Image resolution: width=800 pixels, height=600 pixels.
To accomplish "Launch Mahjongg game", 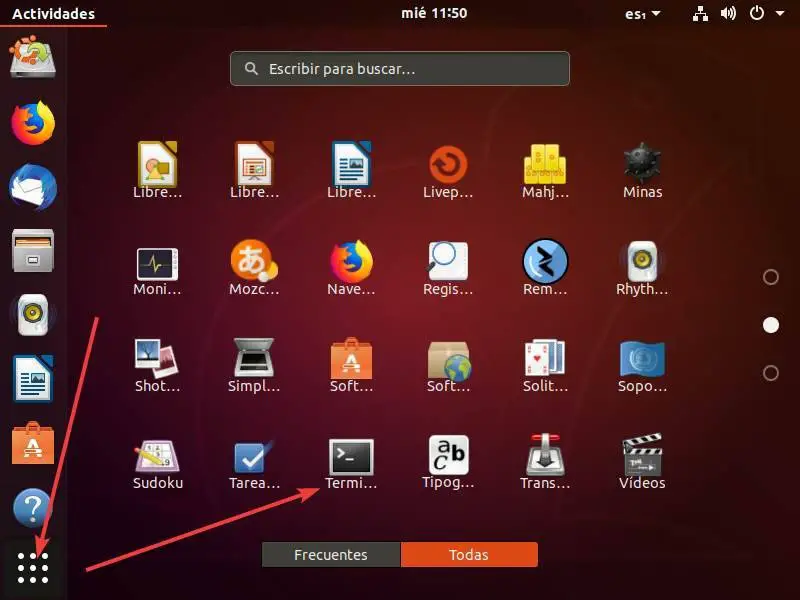I will (545, 164).
